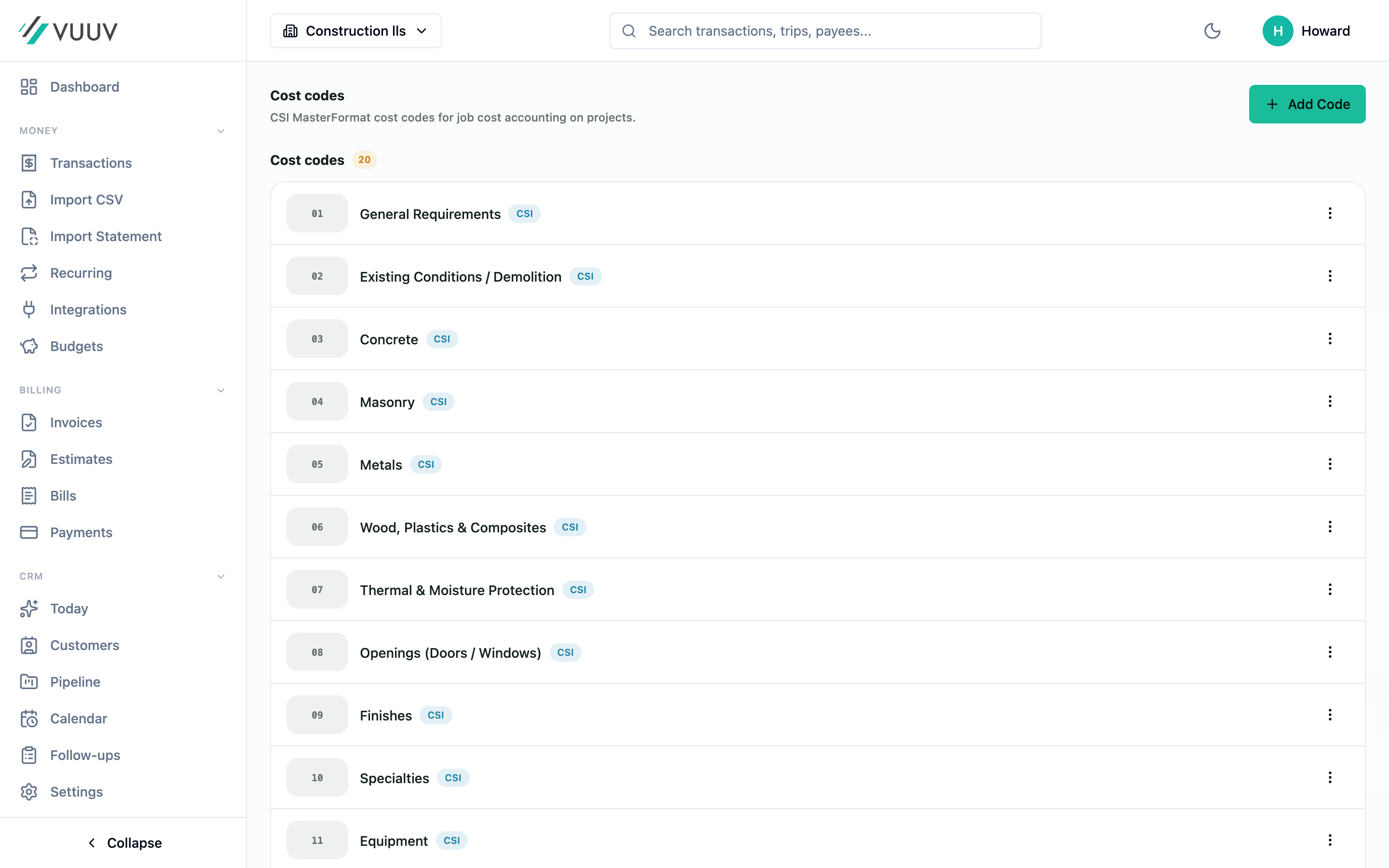This screenshot has width=1389, height=868.
Task: Open options menu for Masonry
Action: [1330, 401]
